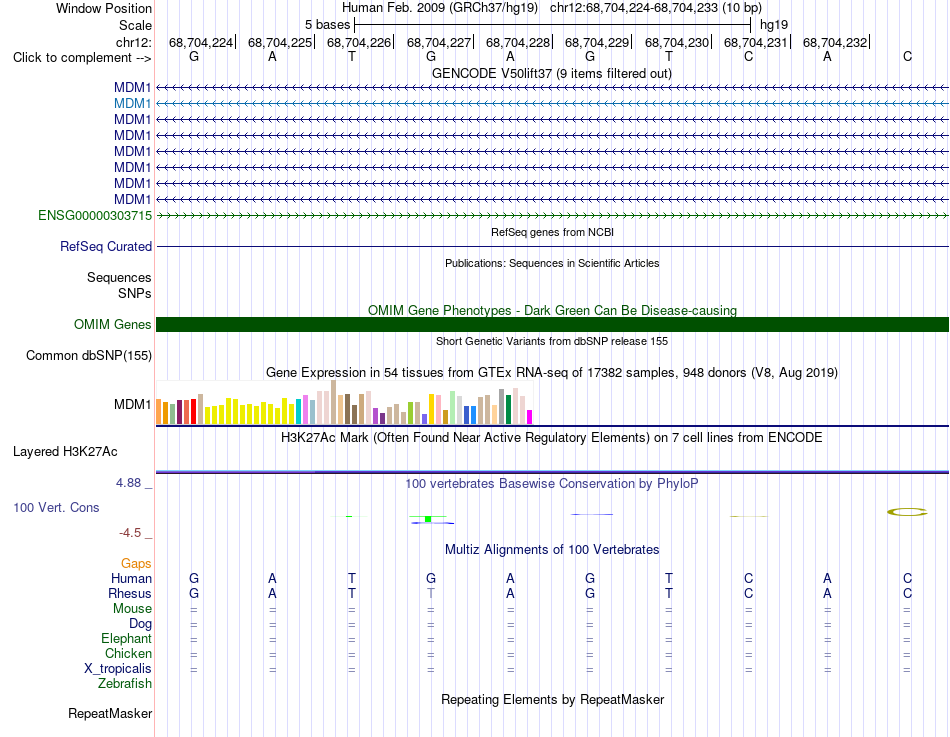Open the GTEx Gene Expression track title
This screenshot has width=950, height=737.
[x=552, y=373]
